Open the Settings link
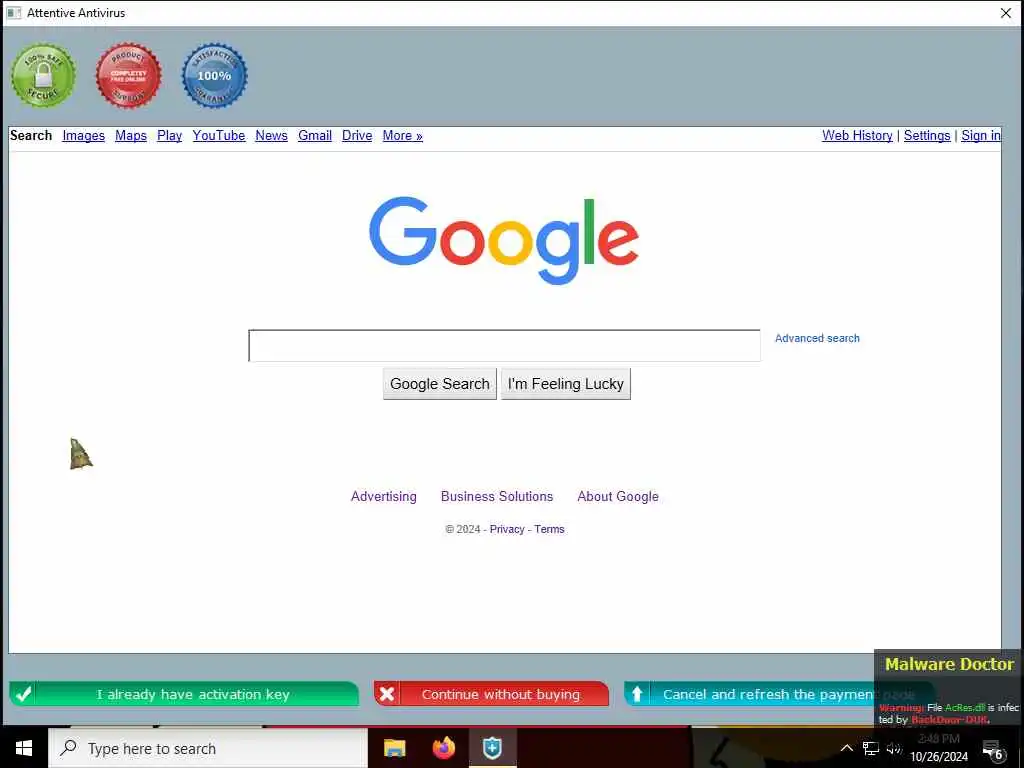Viewport: 1024px width, 768px height. click(927, 135)
